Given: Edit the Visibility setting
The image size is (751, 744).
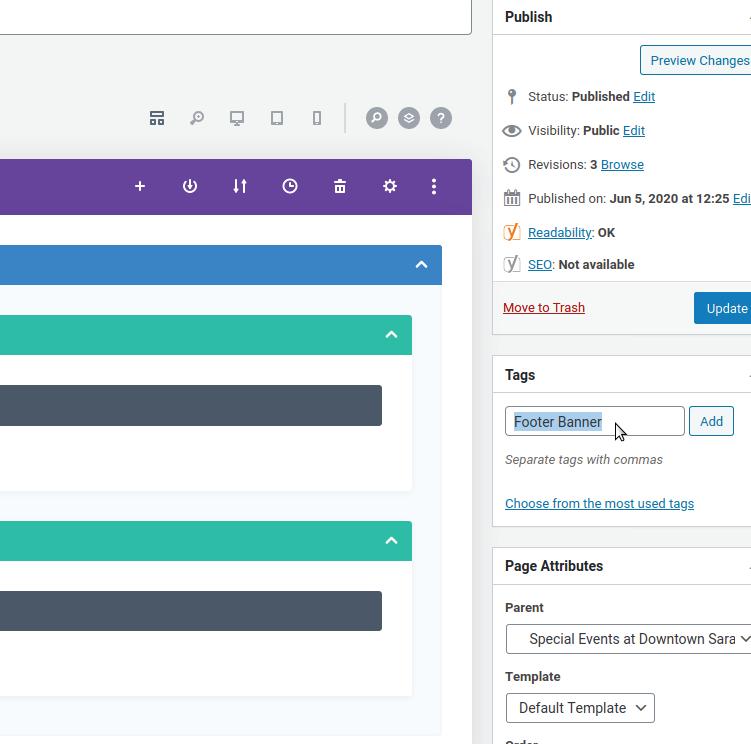Looking at the screenshot, I should (634, 131).
